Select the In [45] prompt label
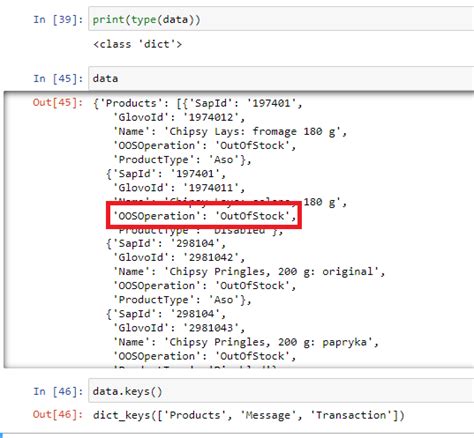This screenshot has height=438, width=474. (x=58, y=79)
